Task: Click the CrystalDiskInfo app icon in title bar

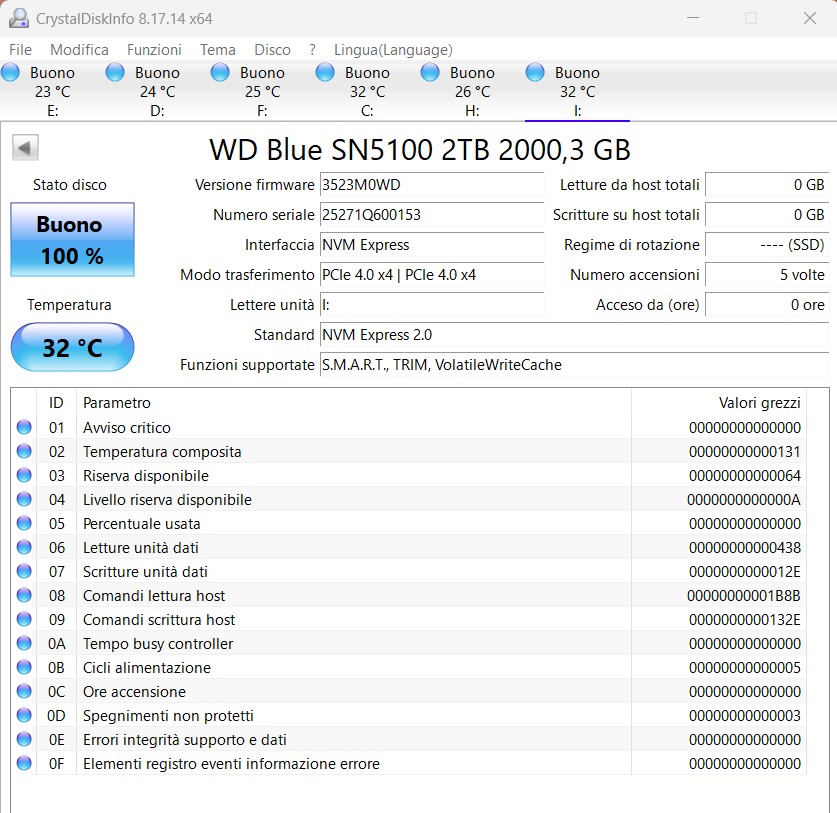Action: [x=18, y=19]
